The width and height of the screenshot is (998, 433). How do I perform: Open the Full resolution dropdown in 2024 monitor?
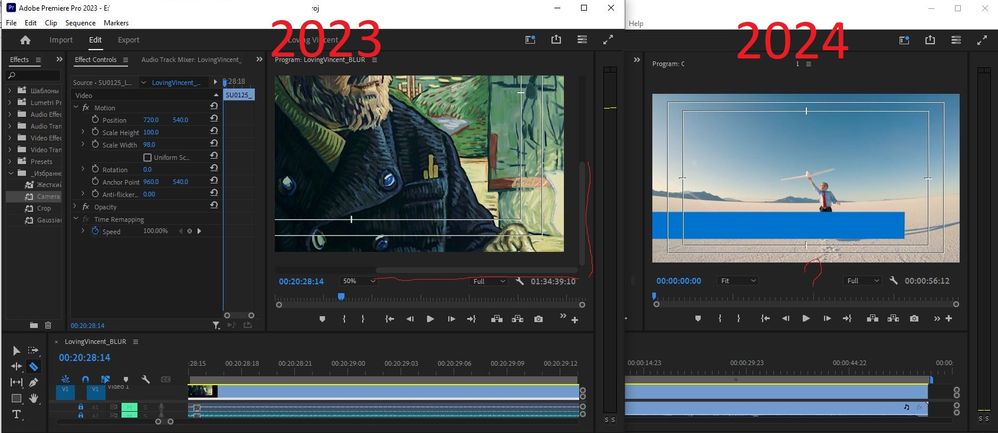click(864, 281)
